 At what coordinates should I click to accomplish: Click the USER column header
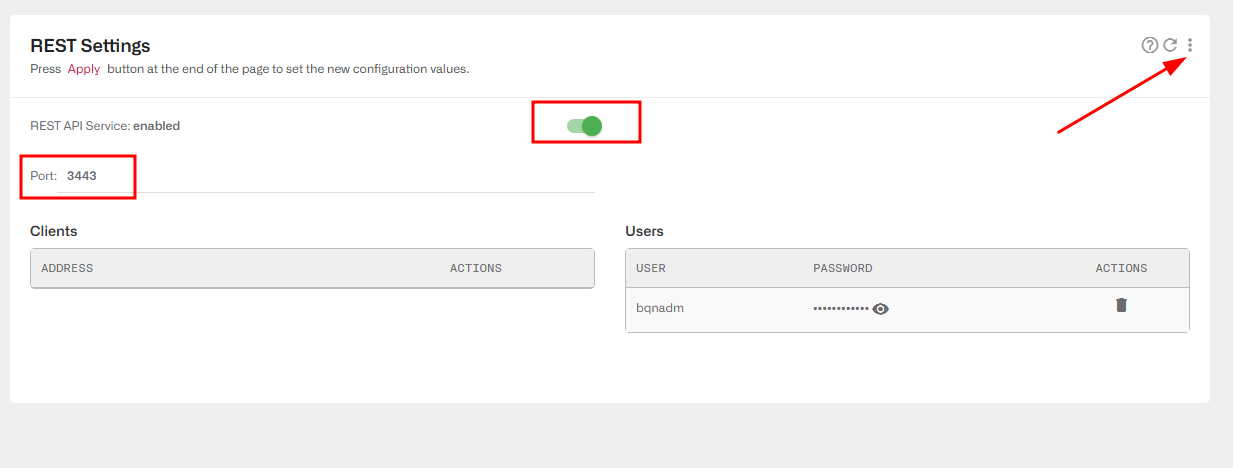(x=651, y=268)
